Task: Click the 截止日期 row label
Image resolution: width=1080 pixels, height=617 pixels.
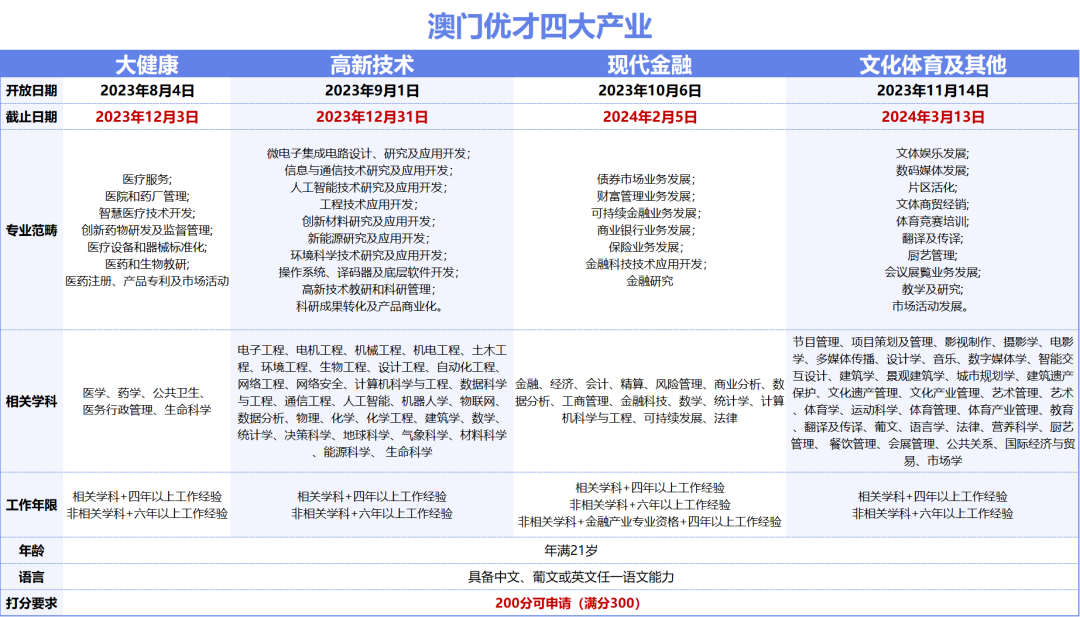Action: pyautogui.click(x=32, y=115)
